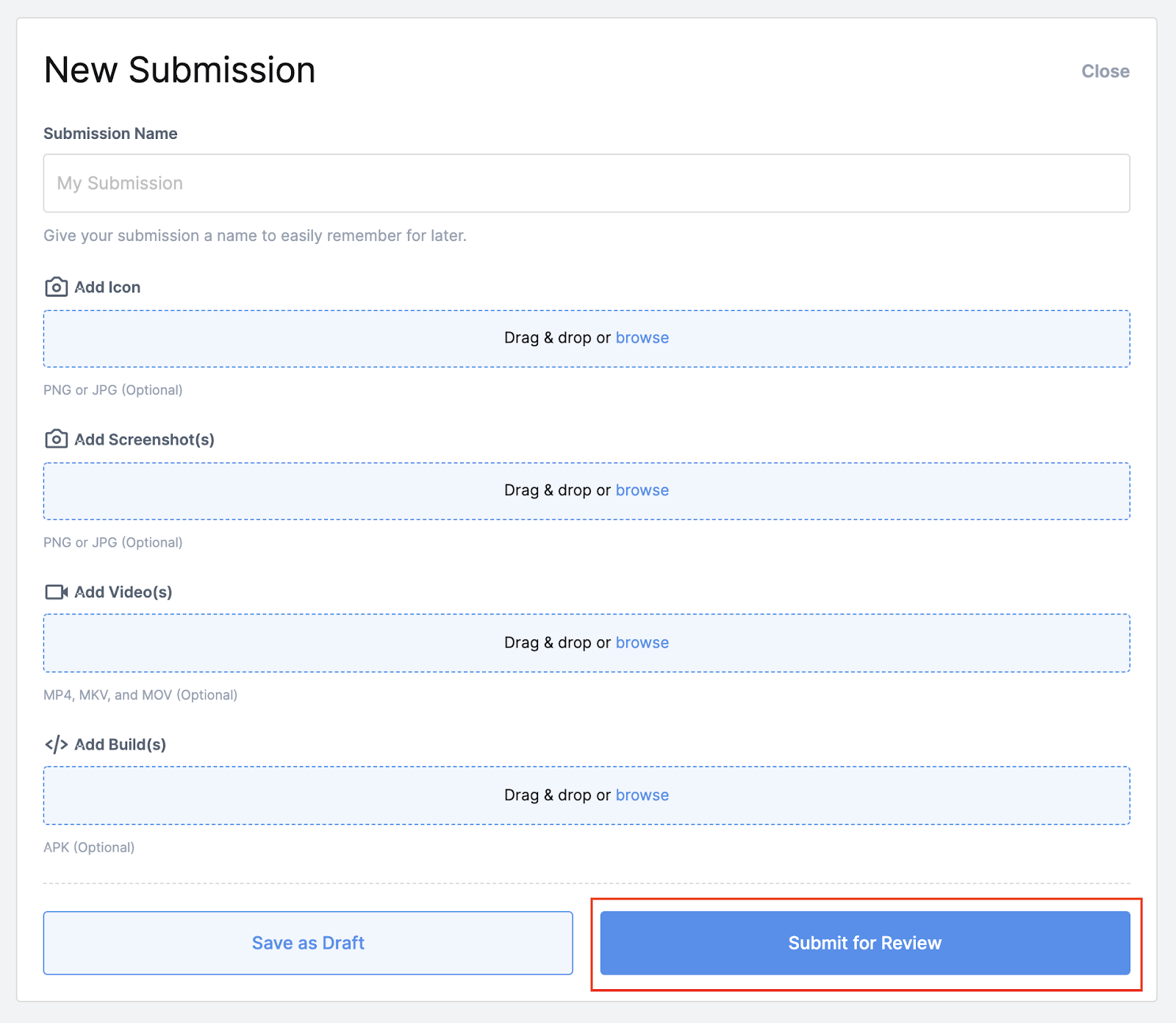
Task: Click the Add Build(s) label text
Action: (x=121, y=744)
